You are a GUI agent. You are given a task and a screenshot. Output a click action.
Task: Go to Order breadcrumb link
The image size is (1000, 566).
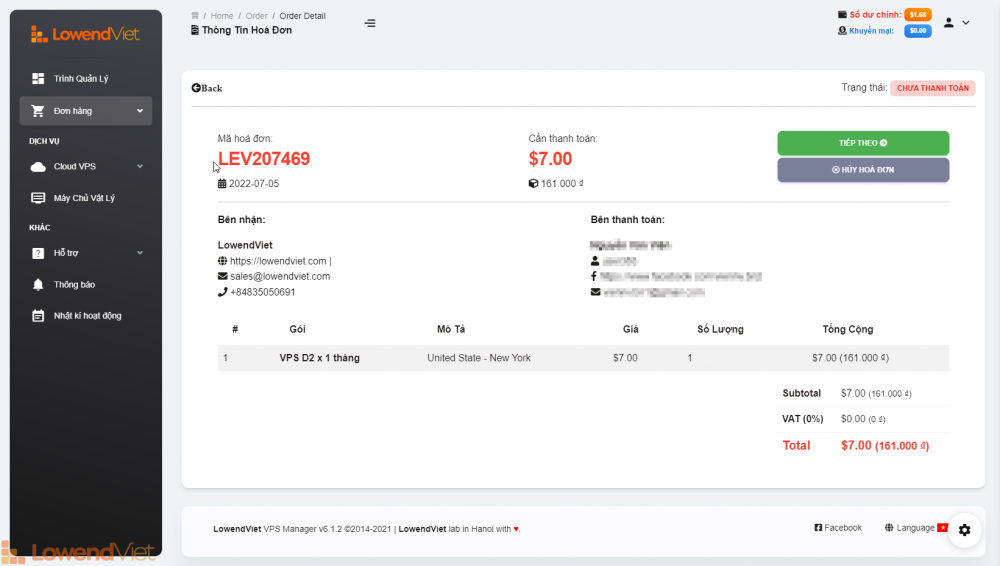[x=256, y=16]
